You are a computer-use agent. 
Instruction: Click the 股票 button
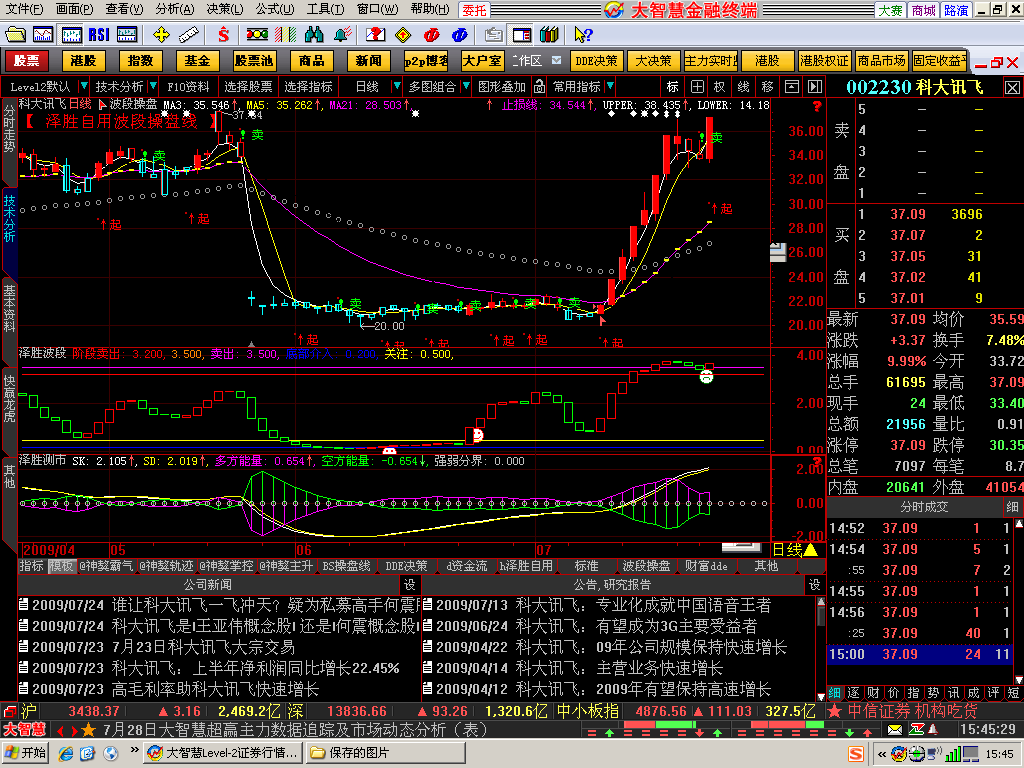click(27, 61)
